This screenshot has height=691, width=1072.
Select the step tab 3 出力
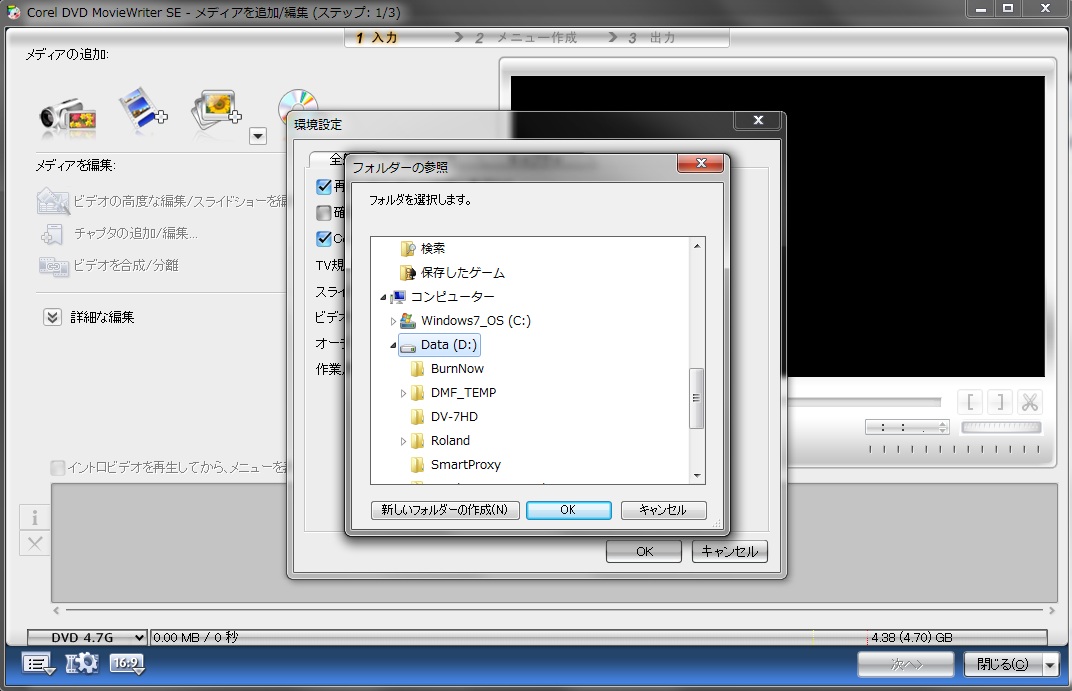(652, 38)
